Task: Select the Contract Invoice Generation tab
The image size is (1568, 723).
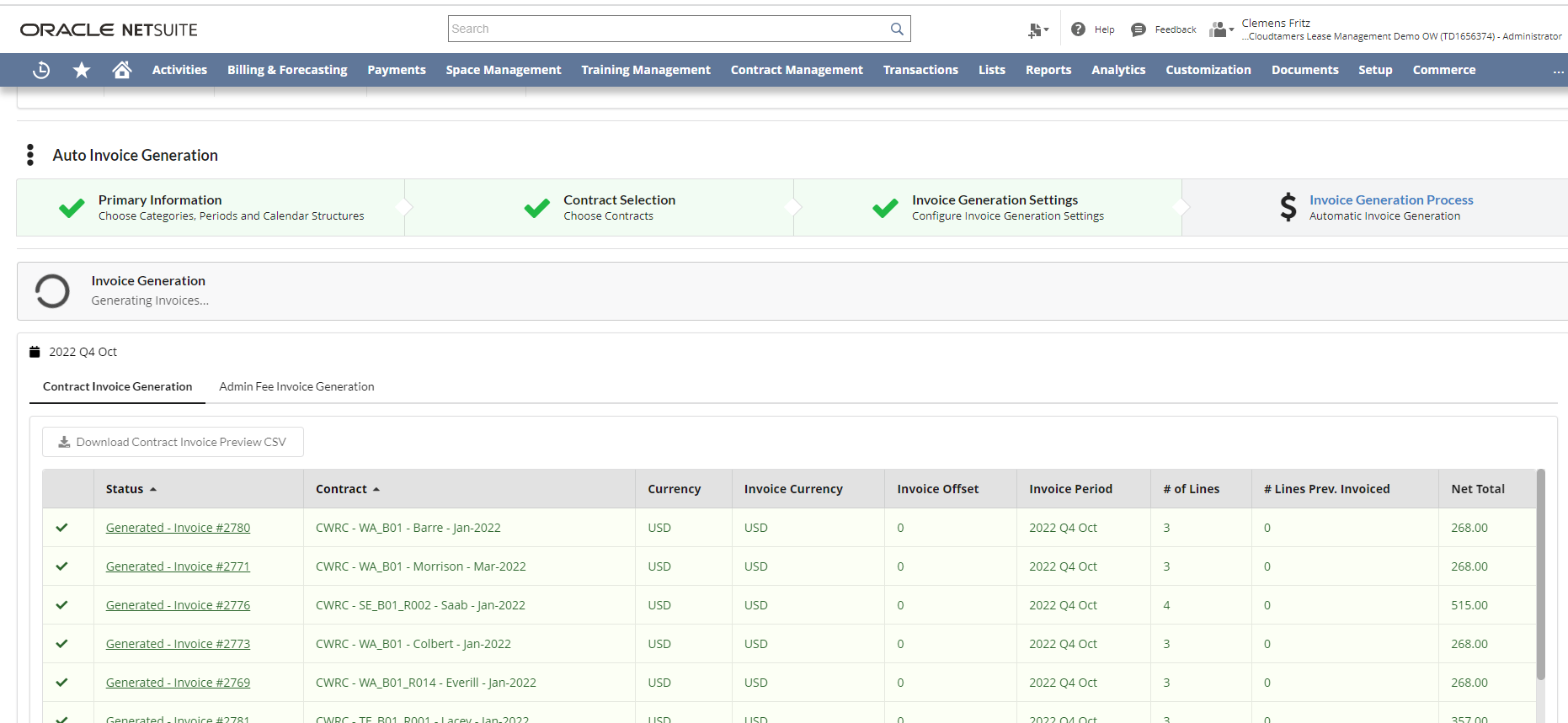Action: pos(118,386)
